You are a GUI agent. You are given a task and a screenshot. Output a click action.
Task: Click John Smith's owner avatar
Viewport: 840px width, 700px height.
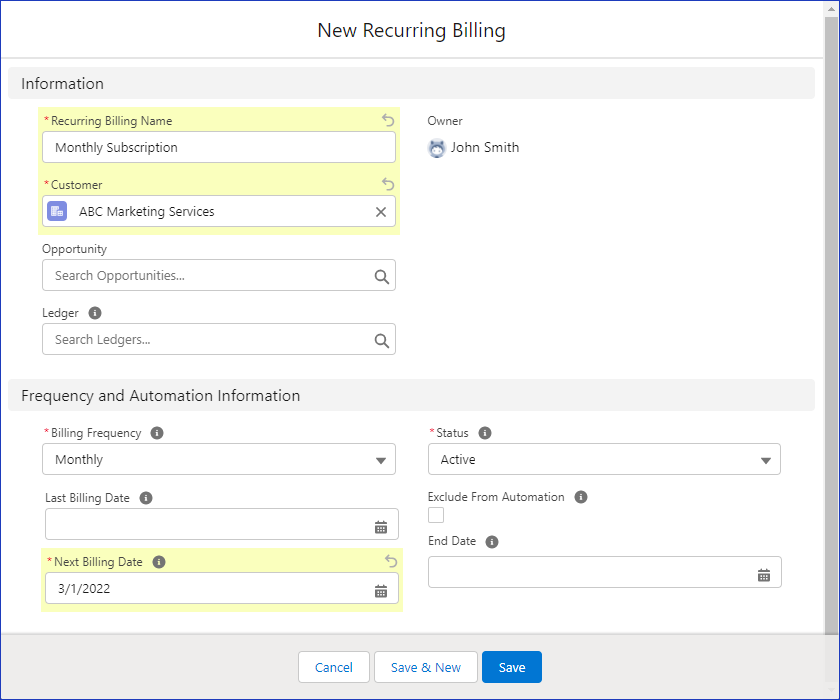point(437,148)
